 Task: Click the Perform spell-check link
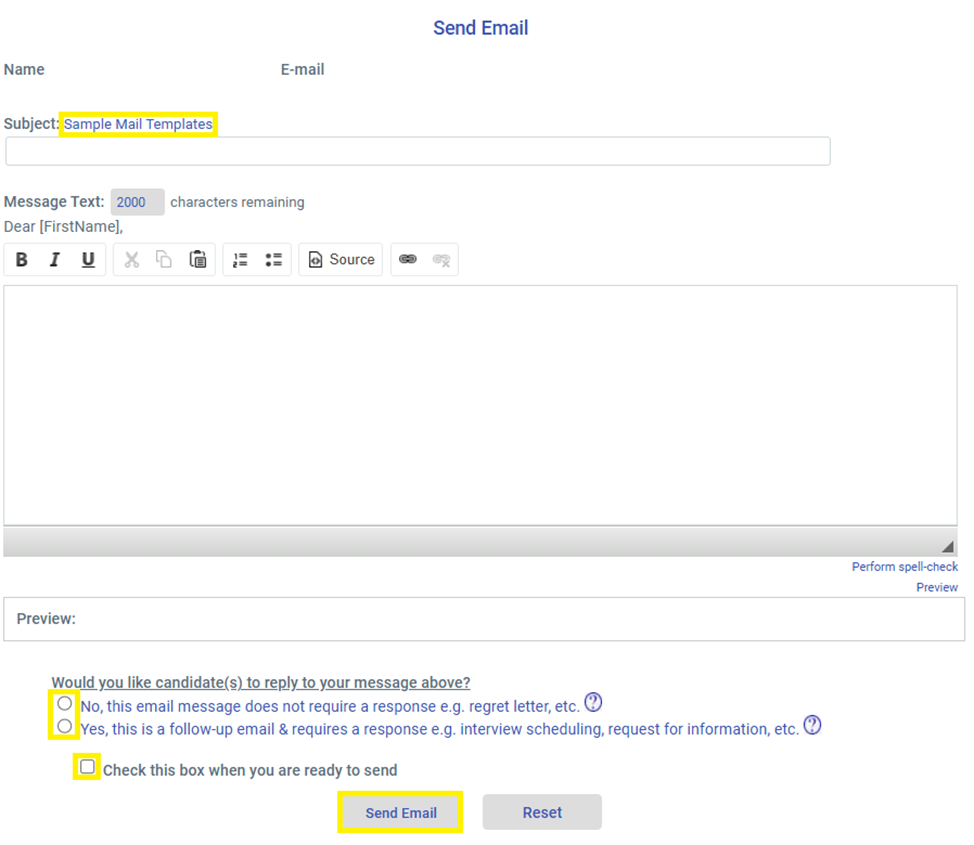[904, 567]
